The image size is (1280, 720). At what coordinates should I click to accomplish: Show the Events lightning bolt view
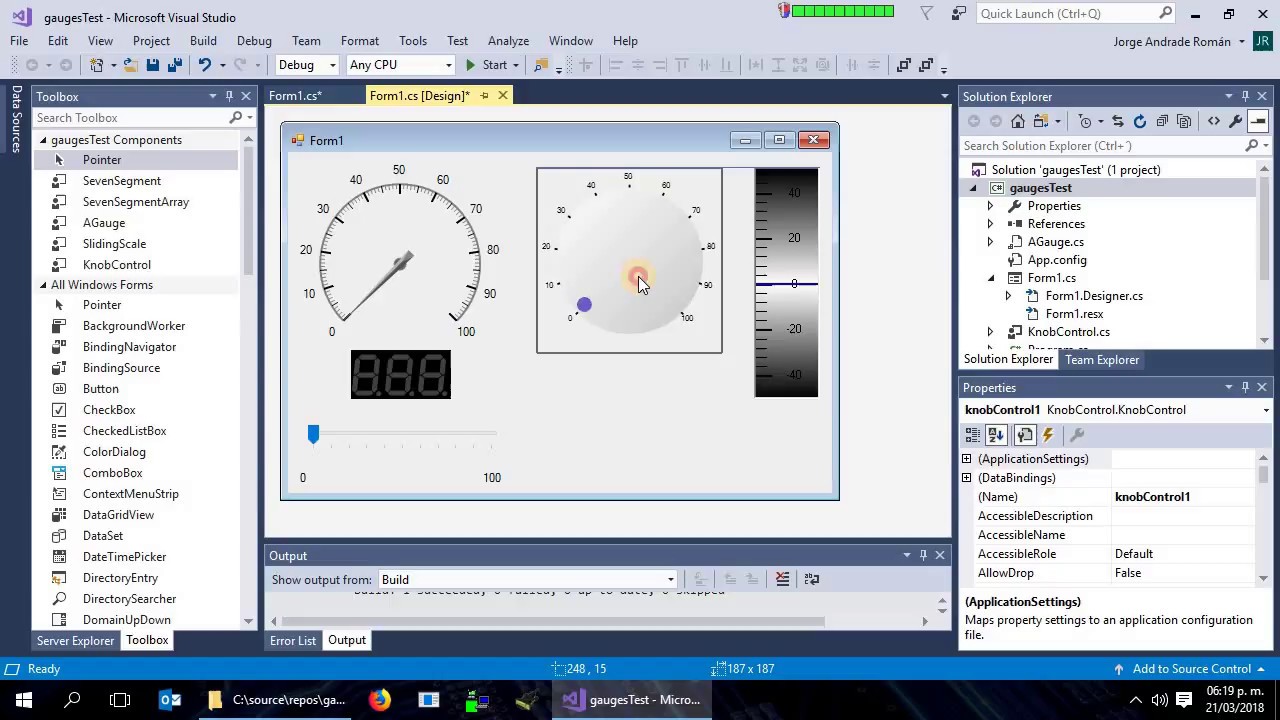(x=1048, y=435)
